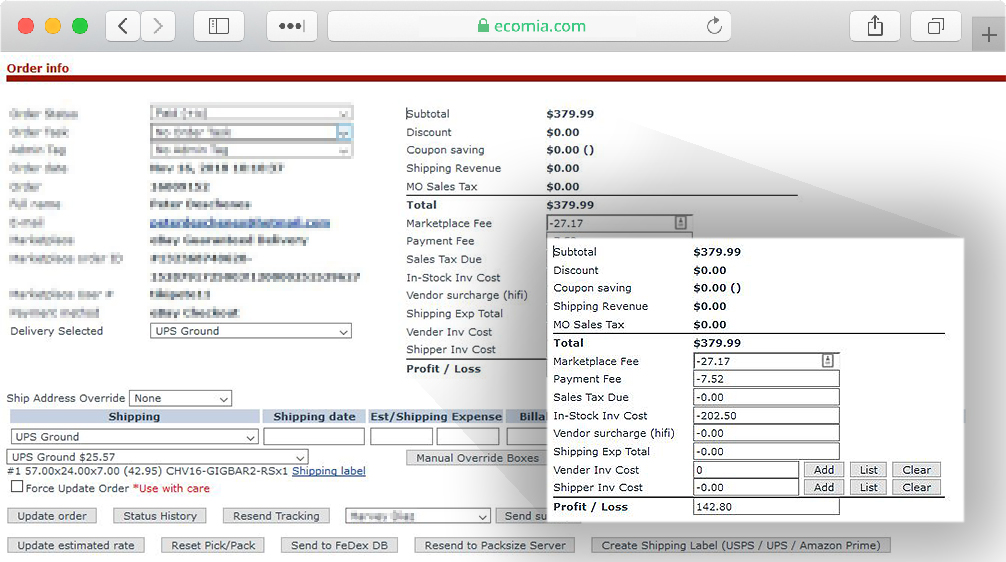Expand the Delivery Selected UPS Ground dropdown
The image size is (1006, 562).
click(251, 331)
